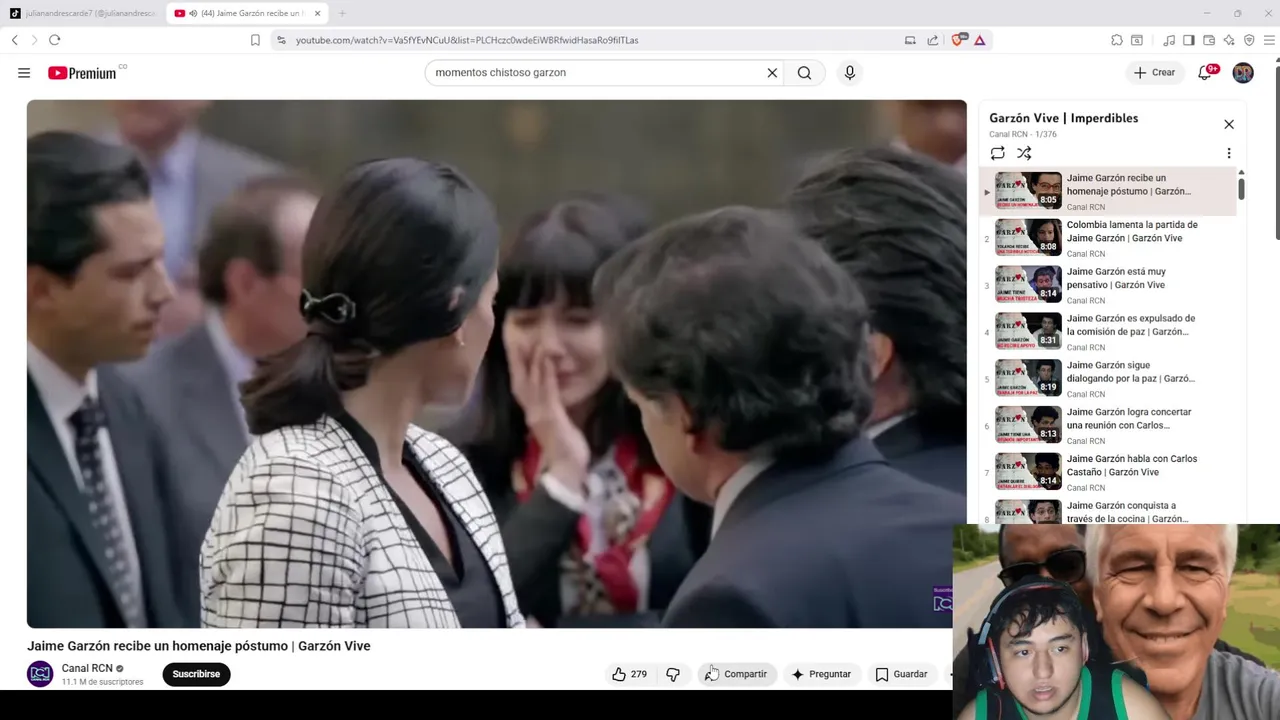Close the Garzón Vive playlist panel

(x=1229, y=124)
